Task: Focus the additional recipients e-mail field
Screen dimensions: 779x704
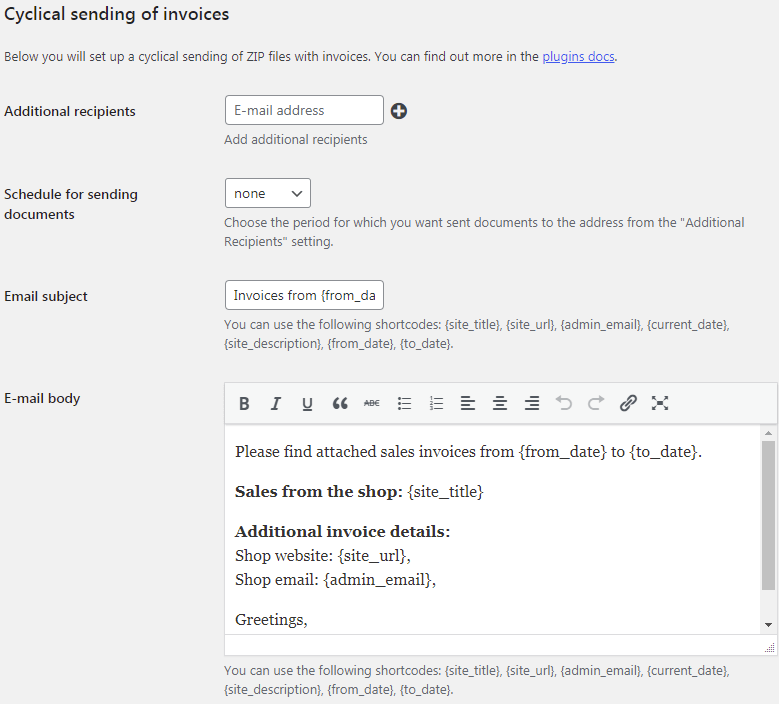Action: 304,110
